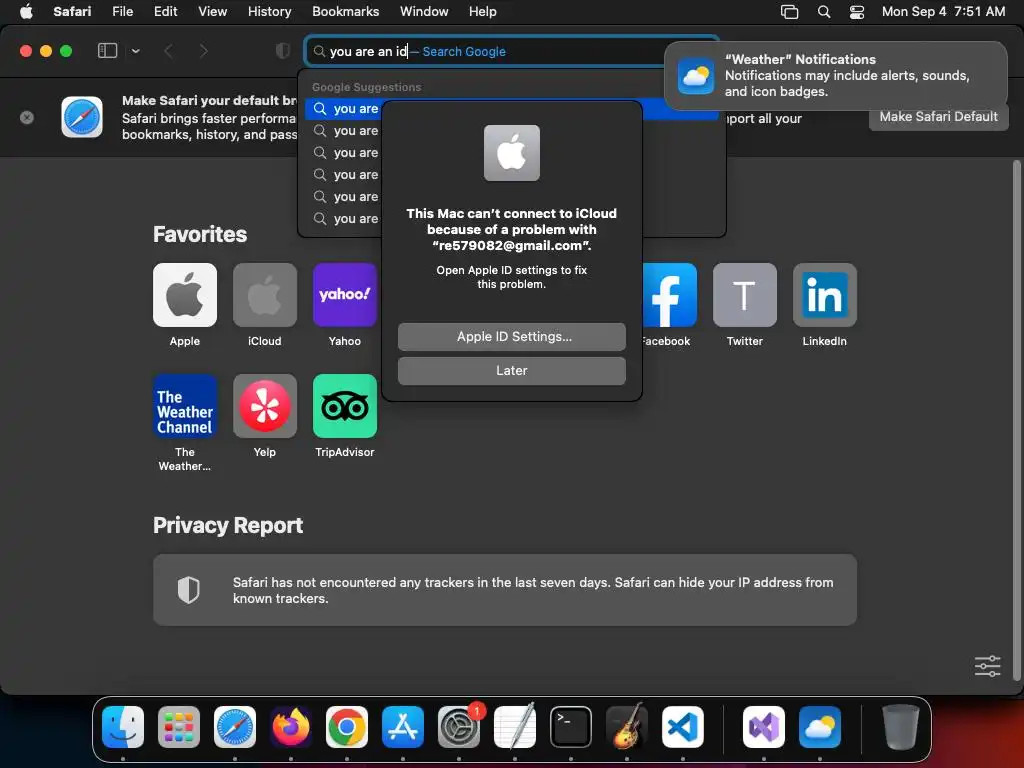Open Firefox from the Dock
Viewport: 1024px width, 768px height.
(x=291, y=727)
